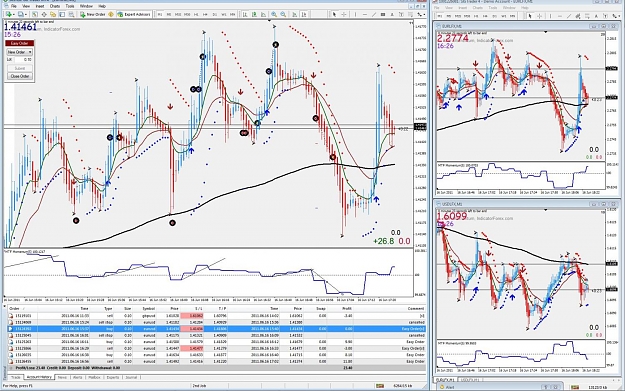Image resolution: width=625 pixels, height=391 pixels.
Task: Click zoom in magnifier icon
Action: (x=274, y=14)
